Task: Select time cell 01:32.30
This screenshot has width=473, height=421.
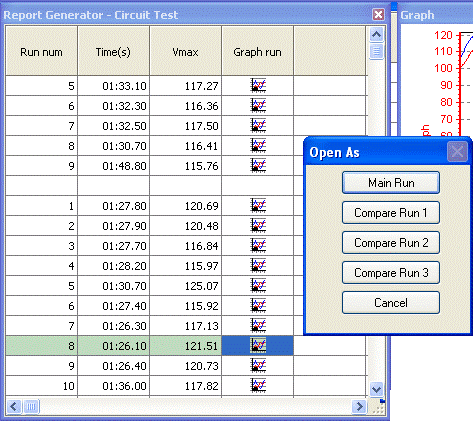Action: pos(113,106)
